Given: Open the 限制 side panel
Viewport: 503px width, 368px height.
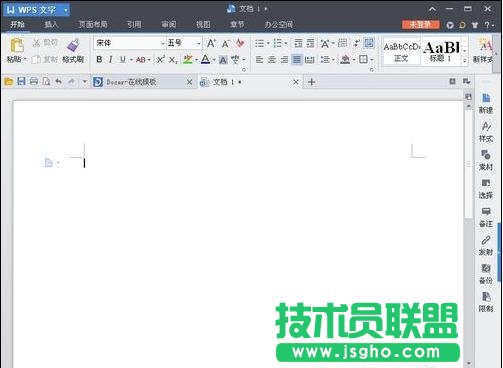Looking at the screenshot, I should (486, 302).
